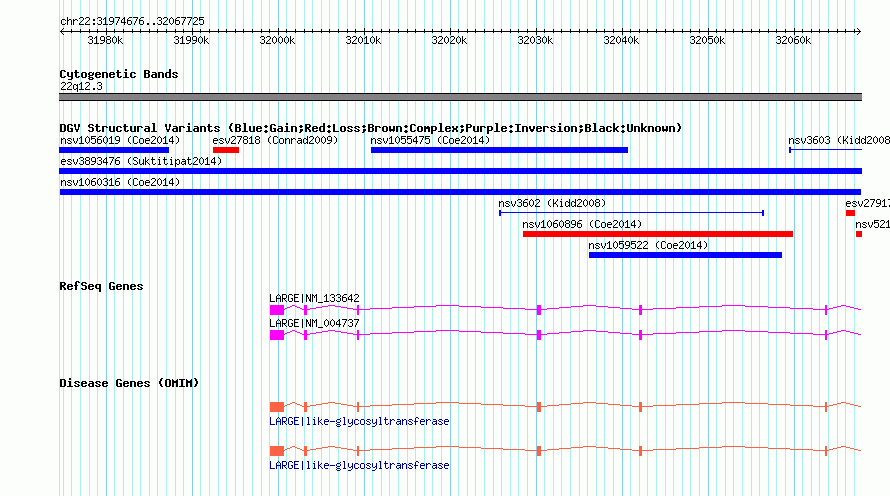Select the small red esv279 bar at right
This screenshot has width=890, height=496.
click(850, 213)
